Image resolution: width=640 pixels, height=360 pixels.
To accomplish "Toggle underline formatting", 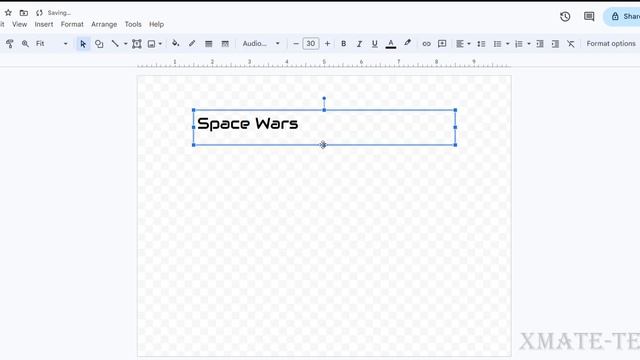I will pos(375,44).
